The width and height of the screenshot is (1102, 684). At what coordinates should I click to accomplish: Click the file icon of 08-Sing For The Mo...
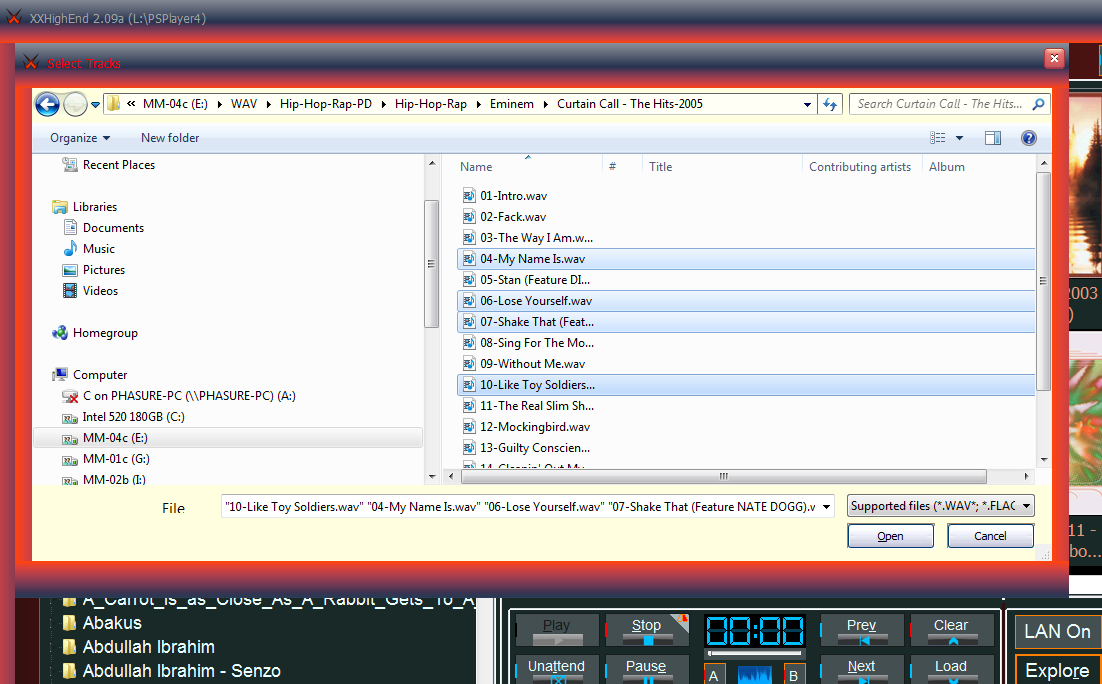469,343
